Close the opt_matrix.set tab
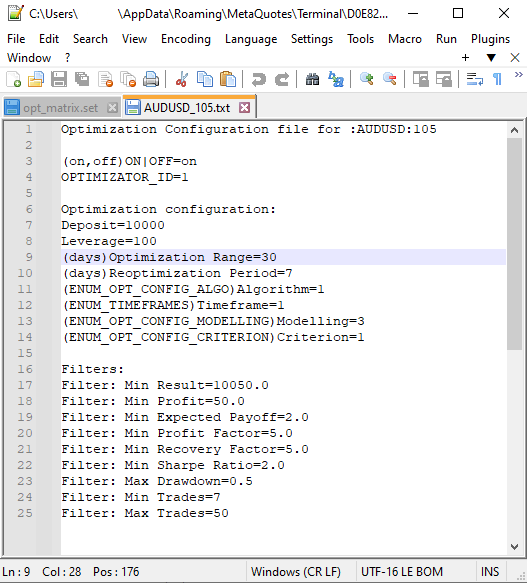Image resolution: width=527 pixels, height=583 pixels. point(112,108)
